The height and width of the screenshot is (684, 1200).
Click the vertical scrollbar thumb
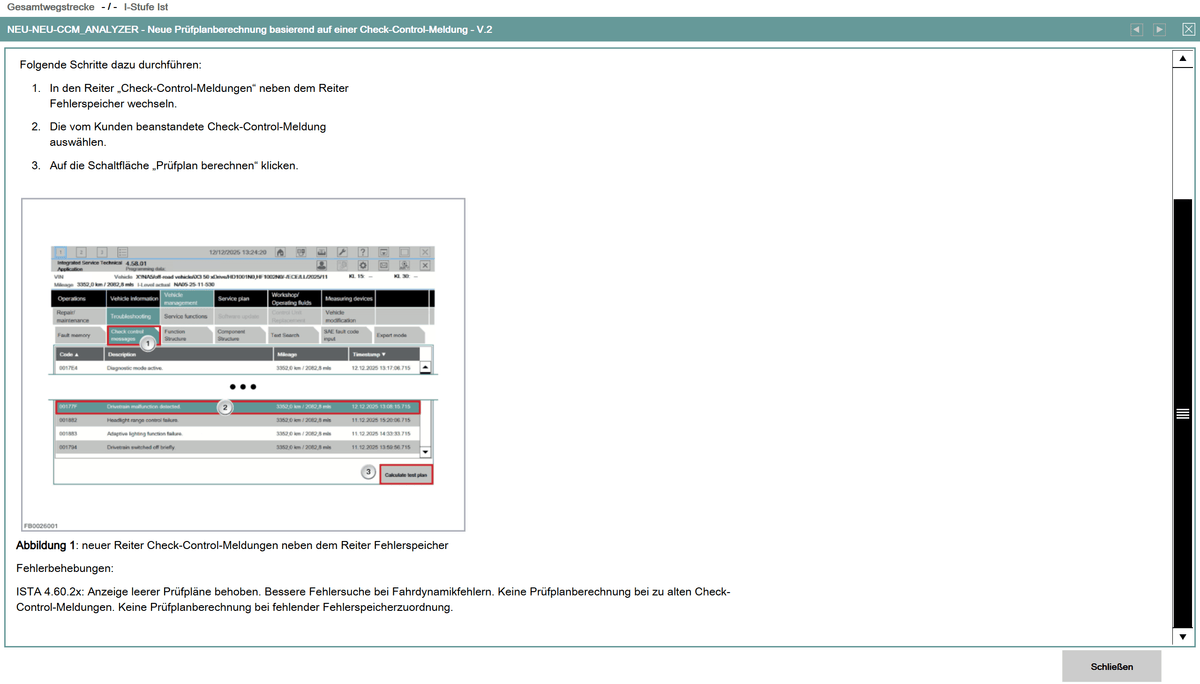pos(1183,413)
